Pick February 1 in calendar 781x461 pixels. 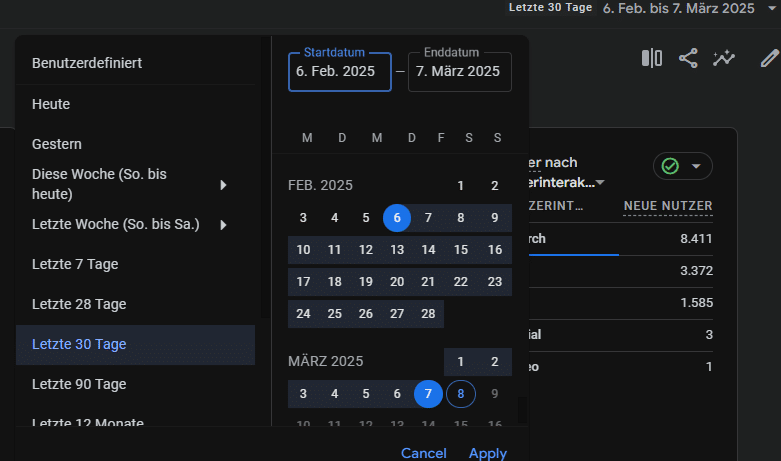point(461,186)
